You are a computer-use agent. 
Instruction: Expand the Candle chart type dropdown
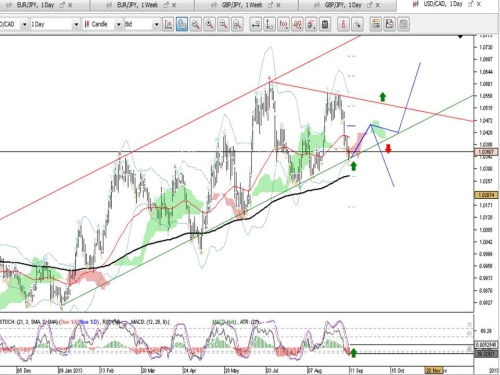103,24
